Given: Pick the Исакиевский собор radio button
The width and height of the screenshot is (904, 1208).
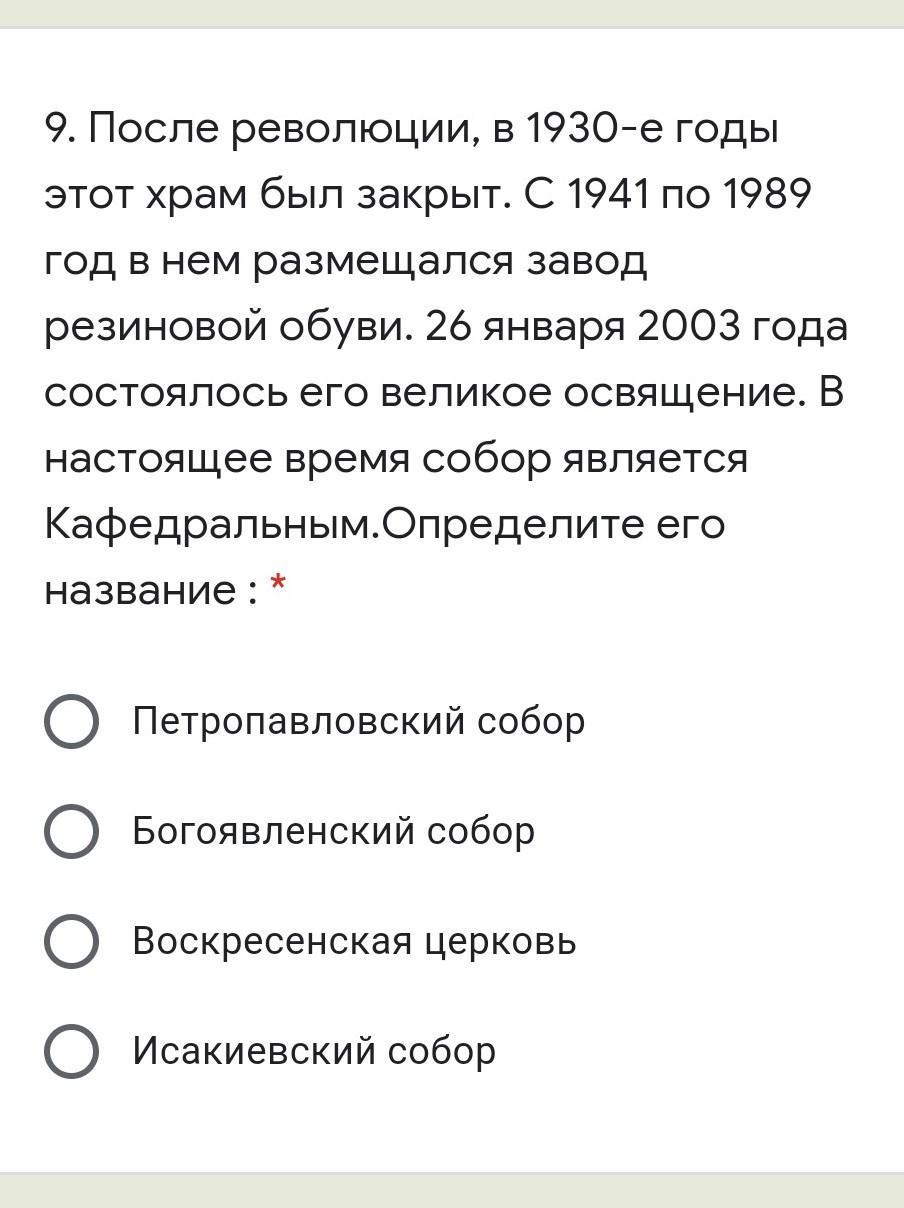Looking at the screenshot, I should (71, 1051).
